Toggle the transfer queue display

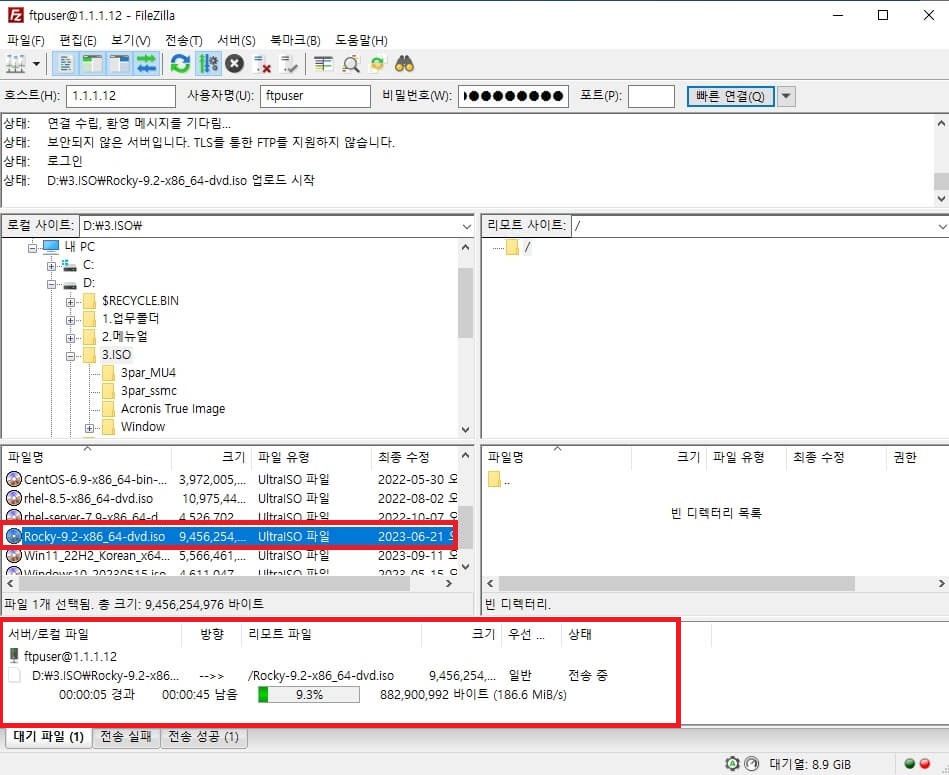click(x=146, y=64)
